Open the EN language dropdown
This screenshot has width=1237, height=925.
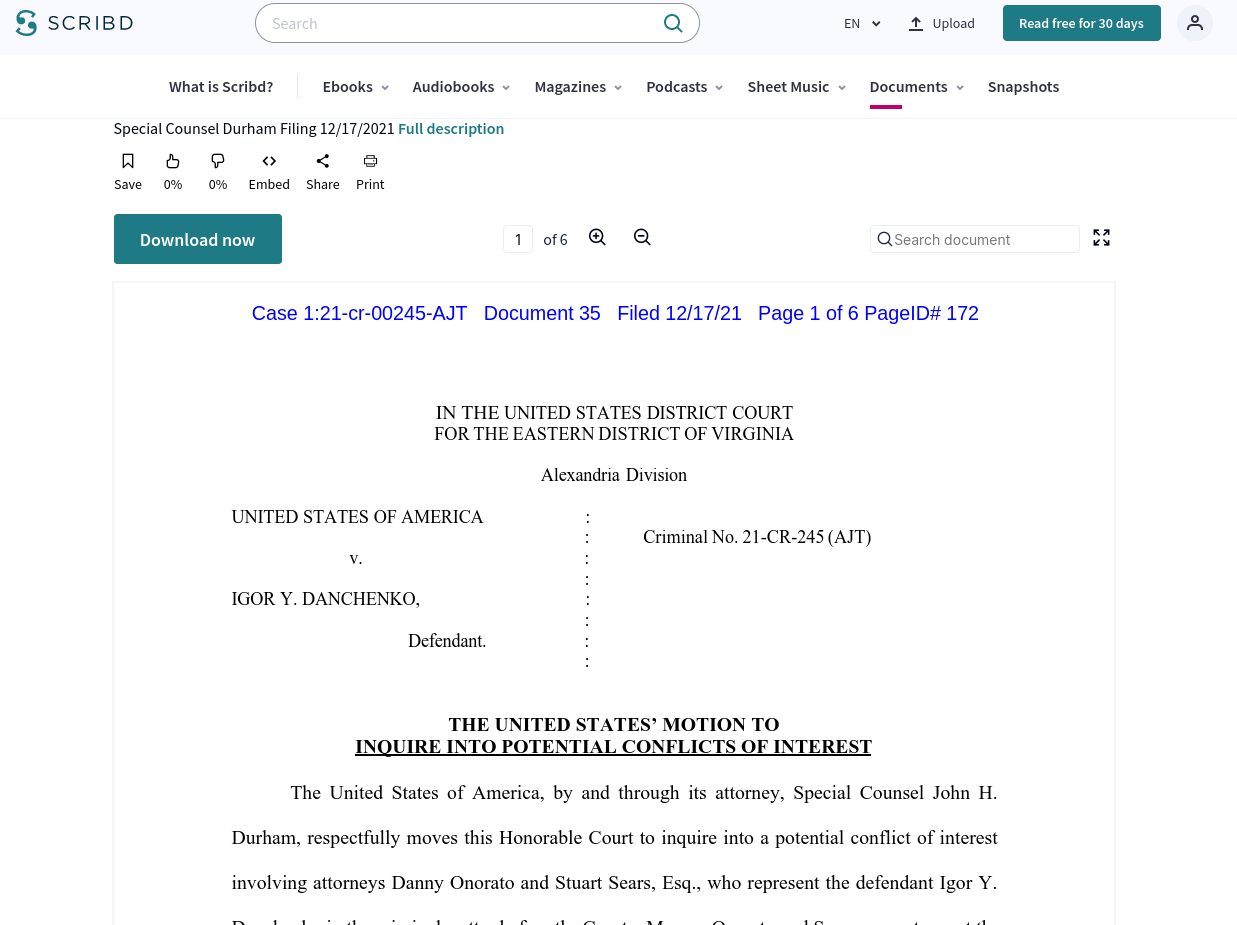point(862,23)
